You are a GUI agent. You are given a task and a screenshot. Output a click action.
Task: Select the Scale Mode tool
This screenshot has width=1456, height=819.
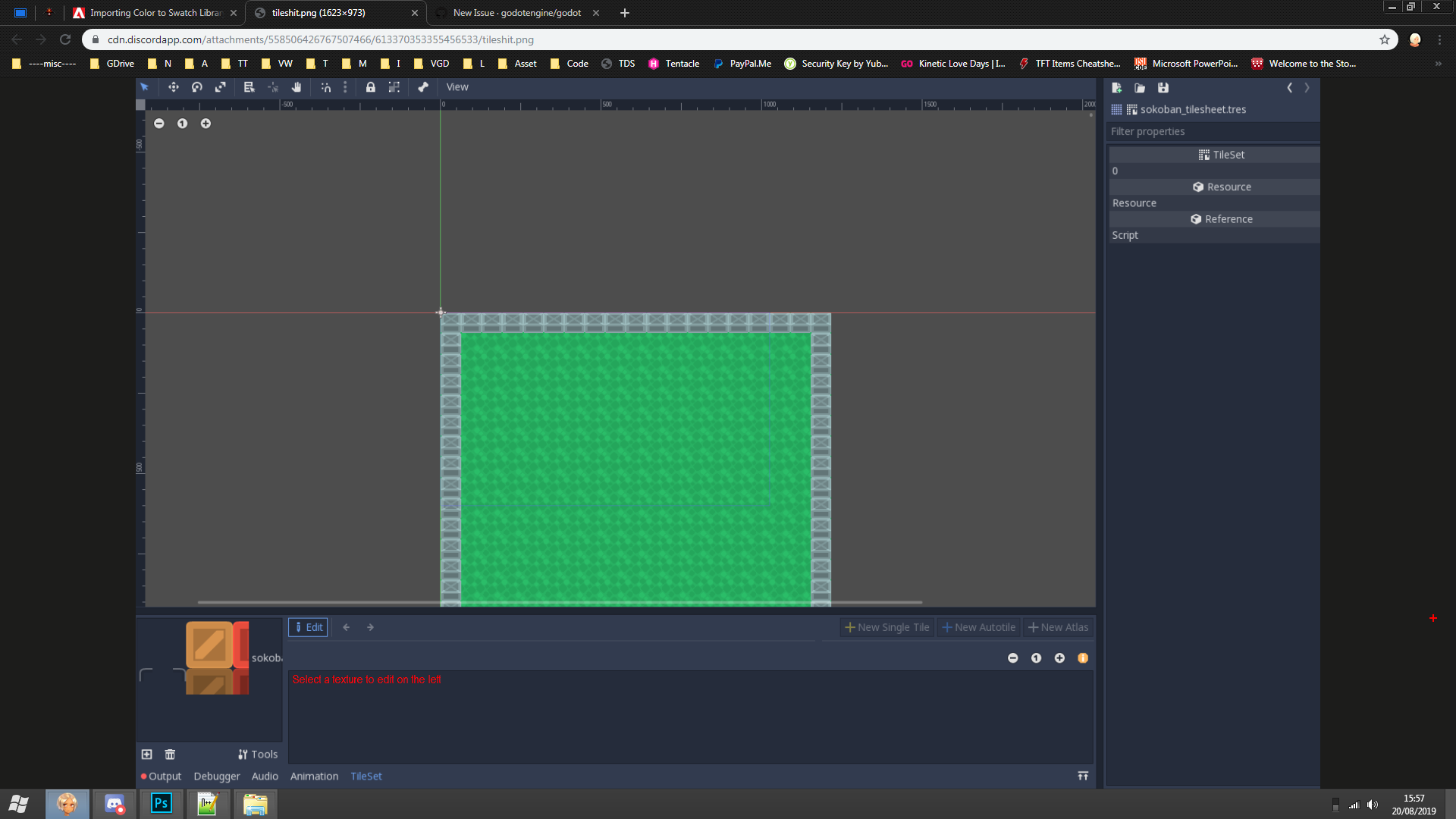[x=221, y=87]
